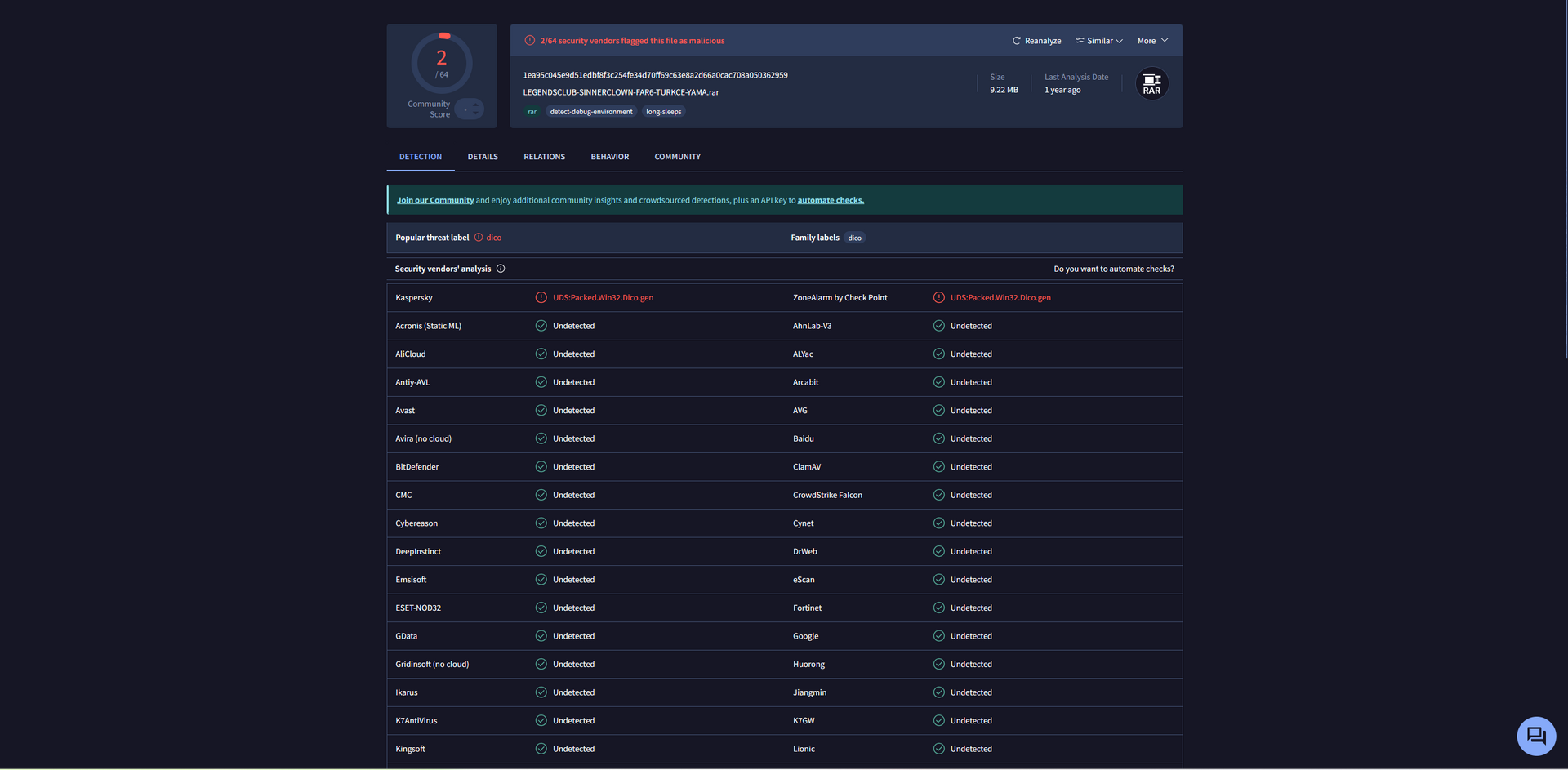Click the 'Undetected' result for Kingsoft
The height and width of the screenshot is (770, 1568).
point(574,749)
